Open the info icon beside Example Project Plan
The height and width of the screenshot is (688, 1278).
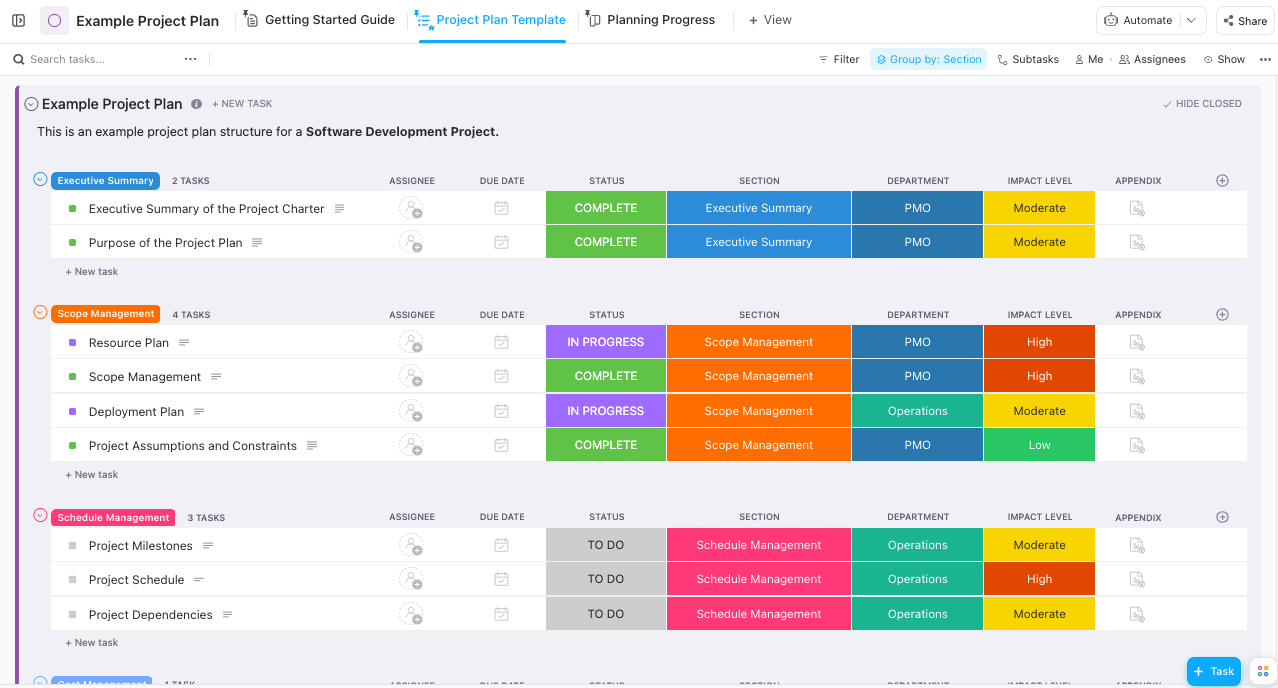196,104
